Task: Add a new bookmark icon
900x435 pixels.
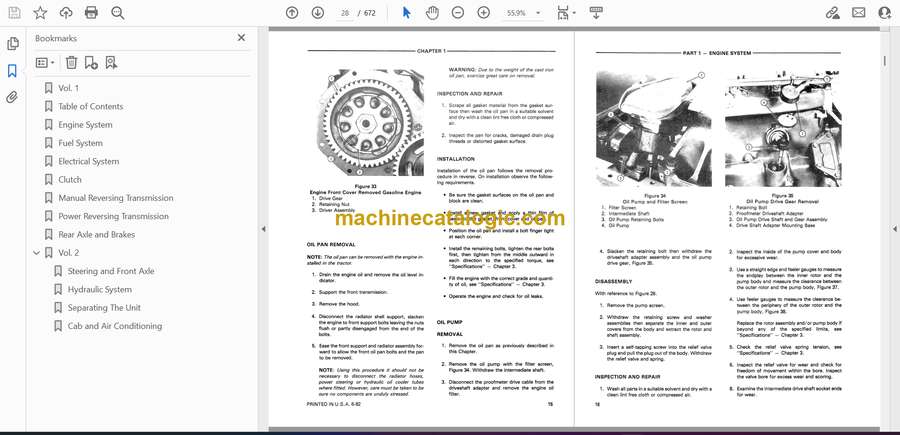Action: [91, 63]
